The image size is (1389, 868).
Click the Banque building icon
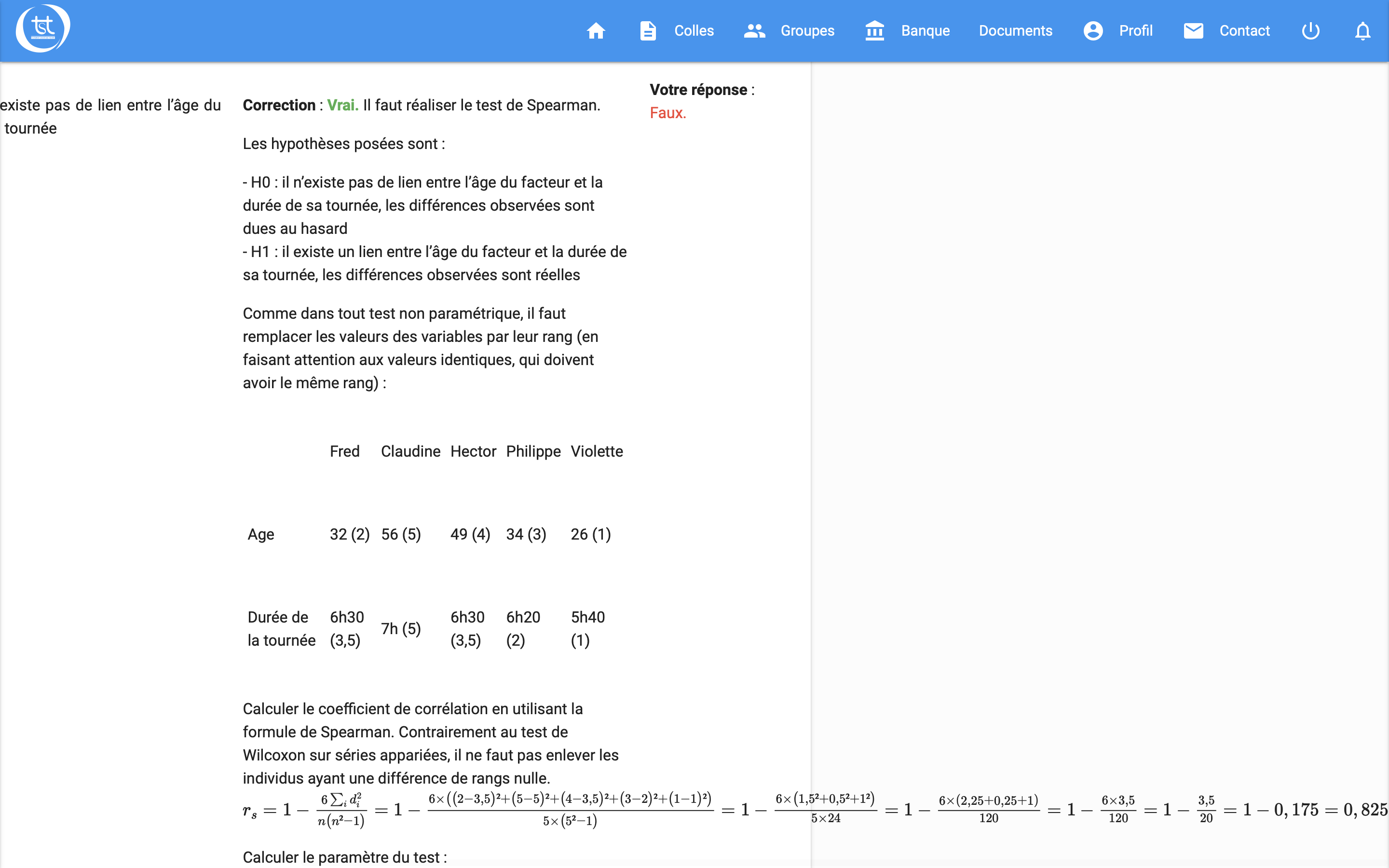pos(875,30)
